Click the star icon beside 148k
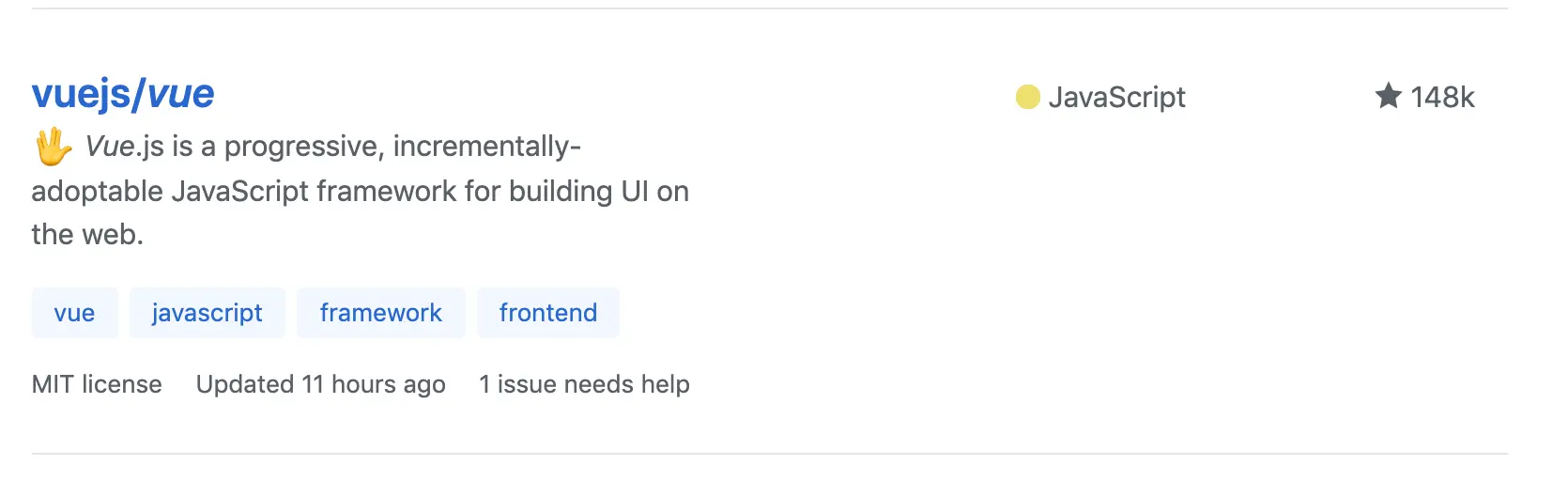1568x481 pixels. pos(1388,96)
